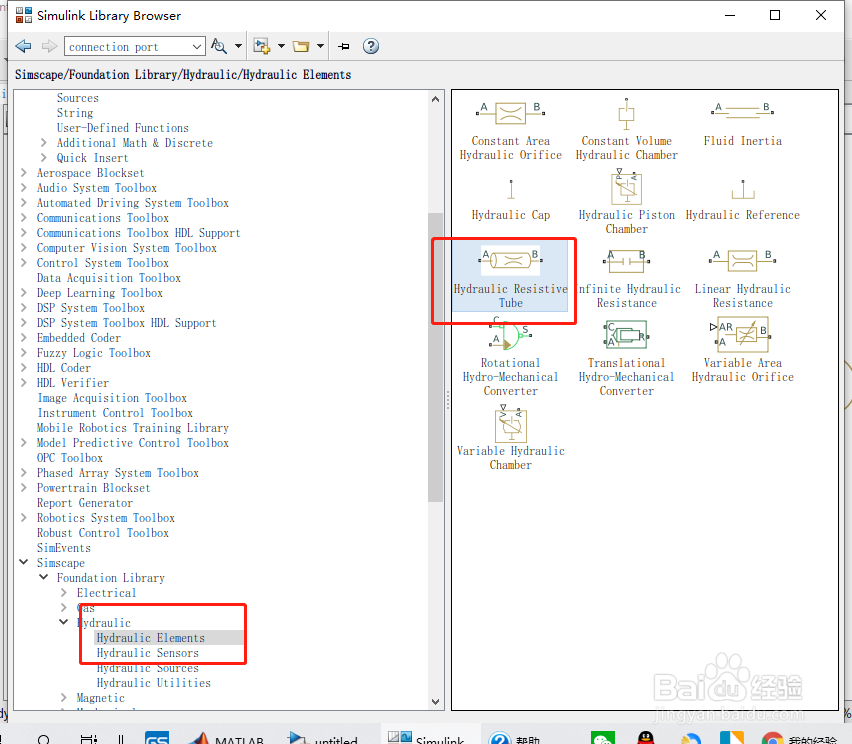Open the connection port search combo box

point(135,47)
